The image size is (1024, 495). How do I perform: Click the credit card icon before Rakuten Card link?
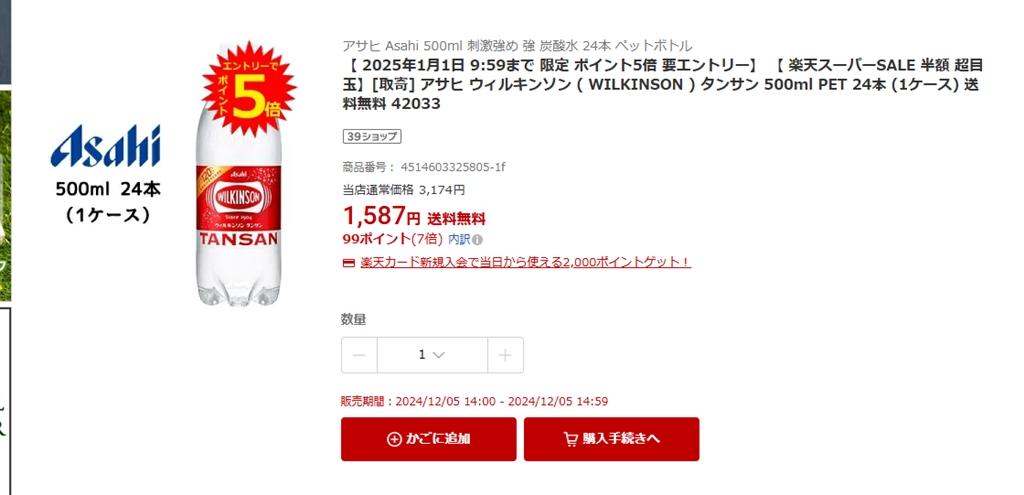pyautogui.click(x=349, y=263)
